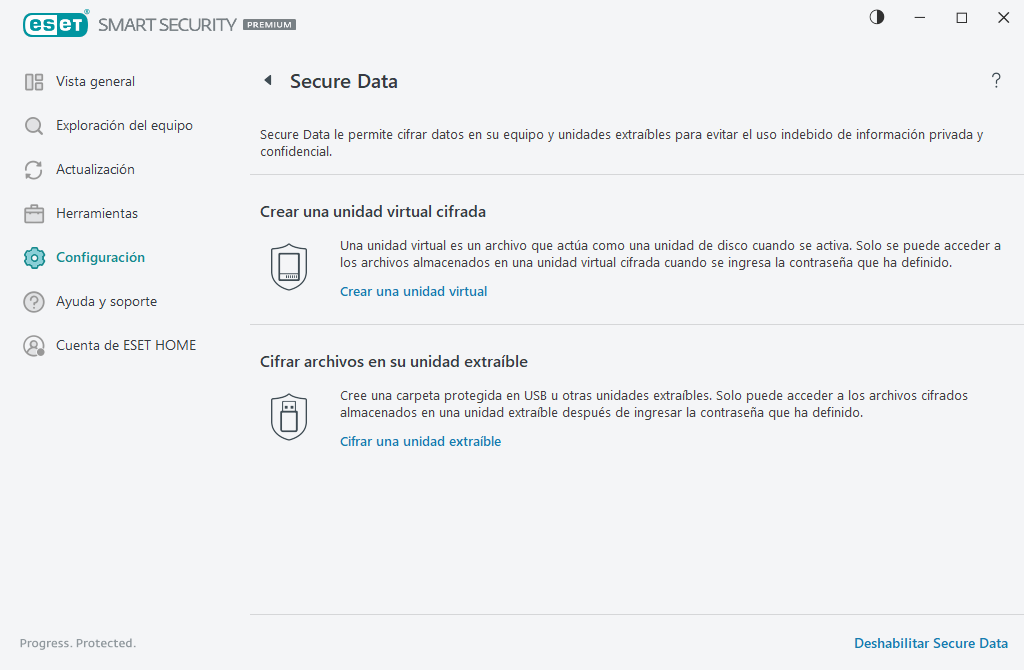Viewport: 1024px width, 670px height.
Task: Click the ESET logo
Action: coord(56,24)
